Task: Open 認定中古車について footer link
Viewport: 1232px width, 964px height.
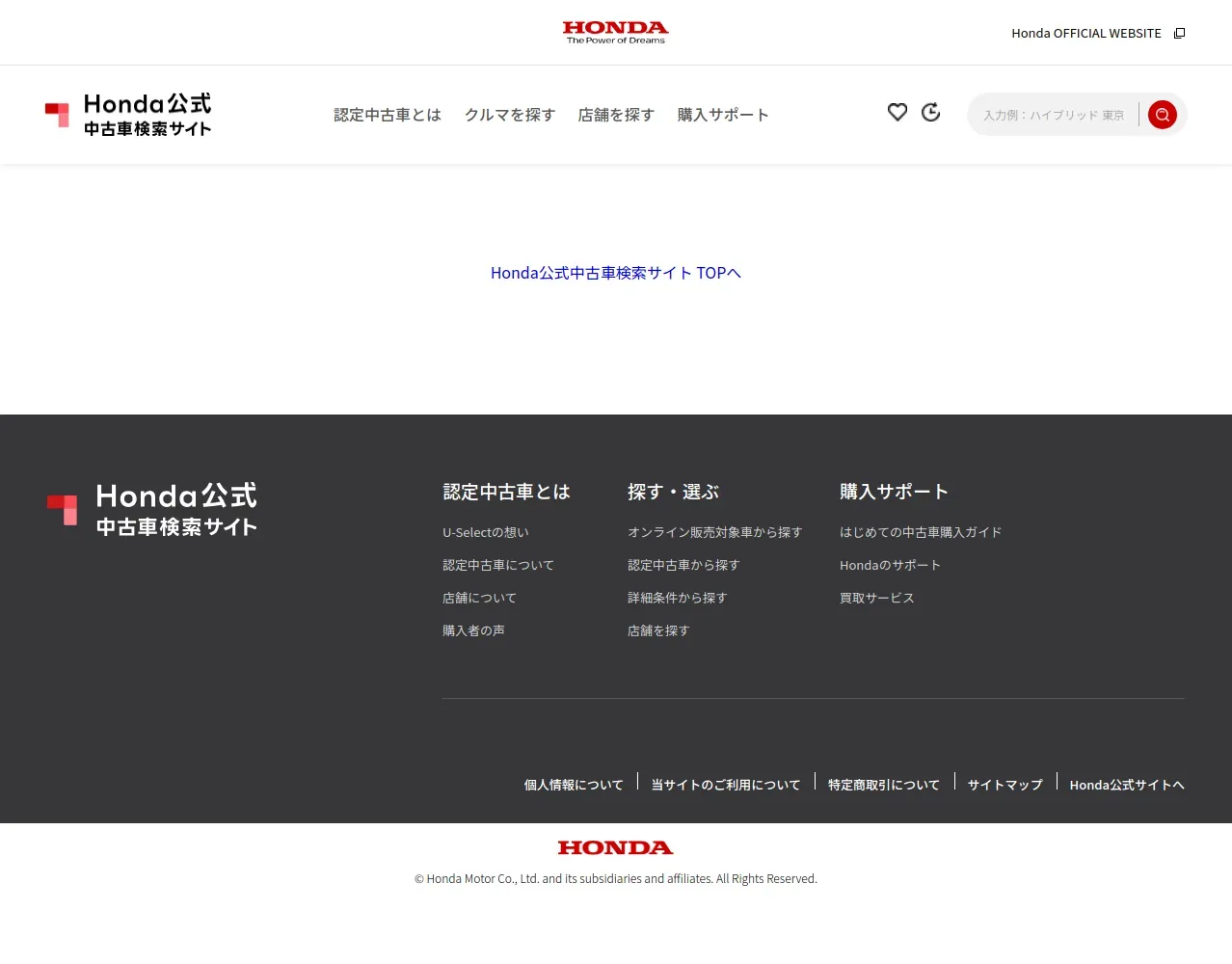Action: pyautogui.click(x=498, y=565)
